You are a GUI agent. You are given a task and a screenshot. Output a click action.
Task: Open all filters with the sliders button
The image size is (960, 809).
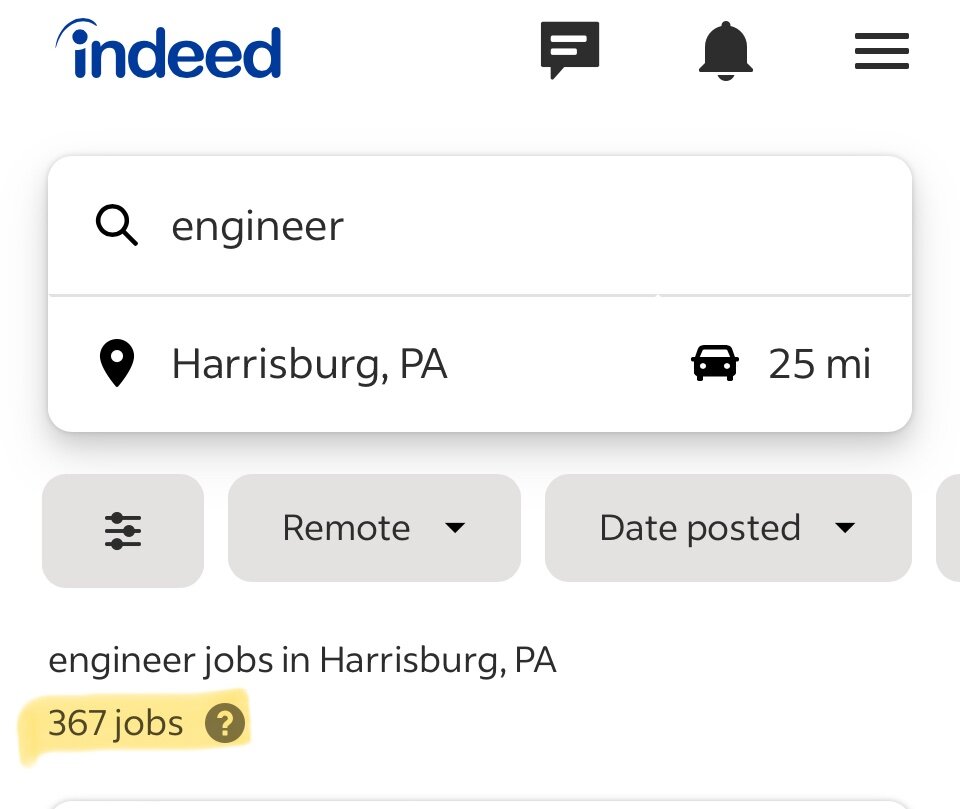[x=123, y=530]
